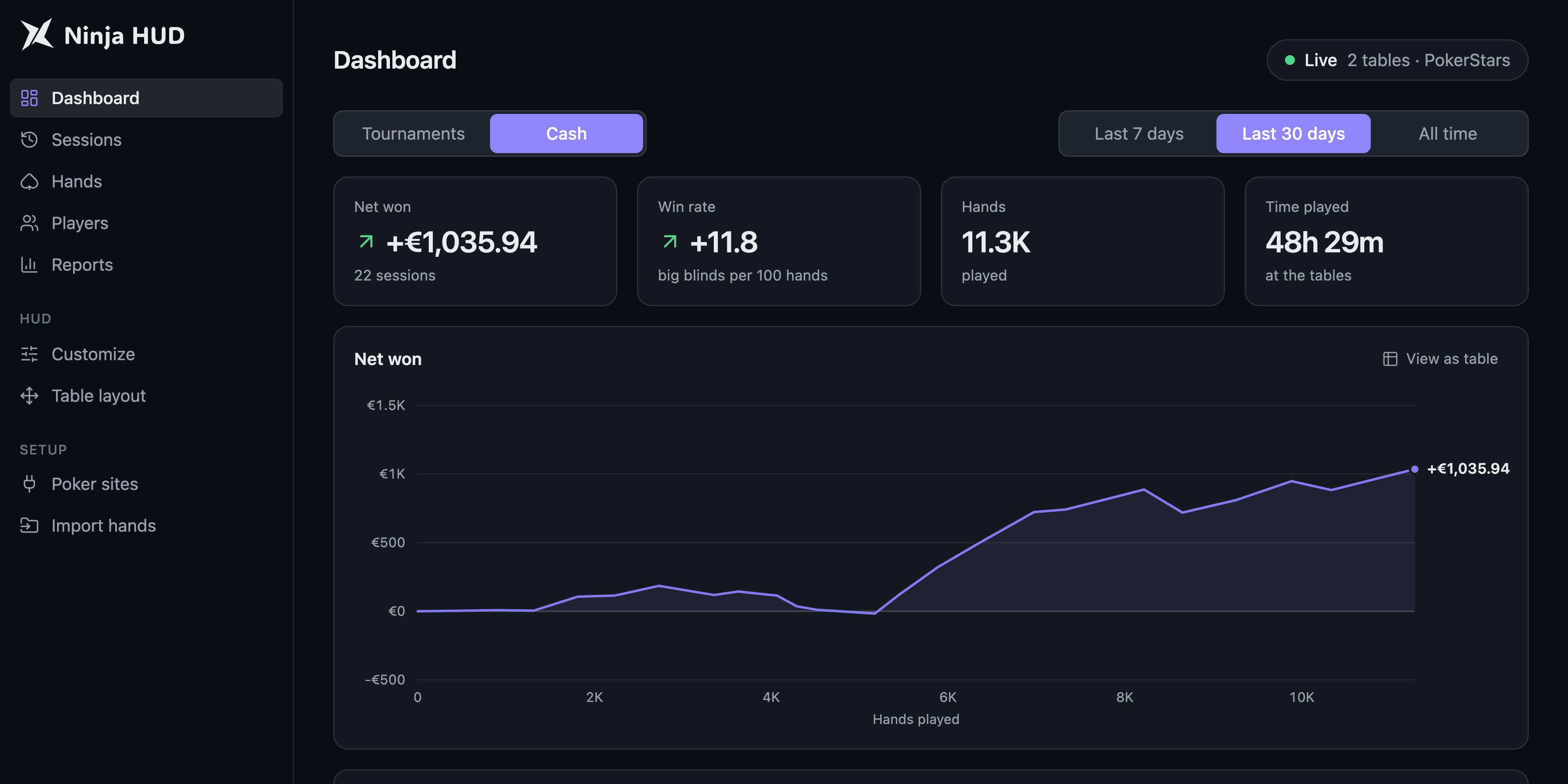The width and height of the screenshot is (1568, 784).
Task: Click the €1.5K y-axis label
Action: coord(385,405)
